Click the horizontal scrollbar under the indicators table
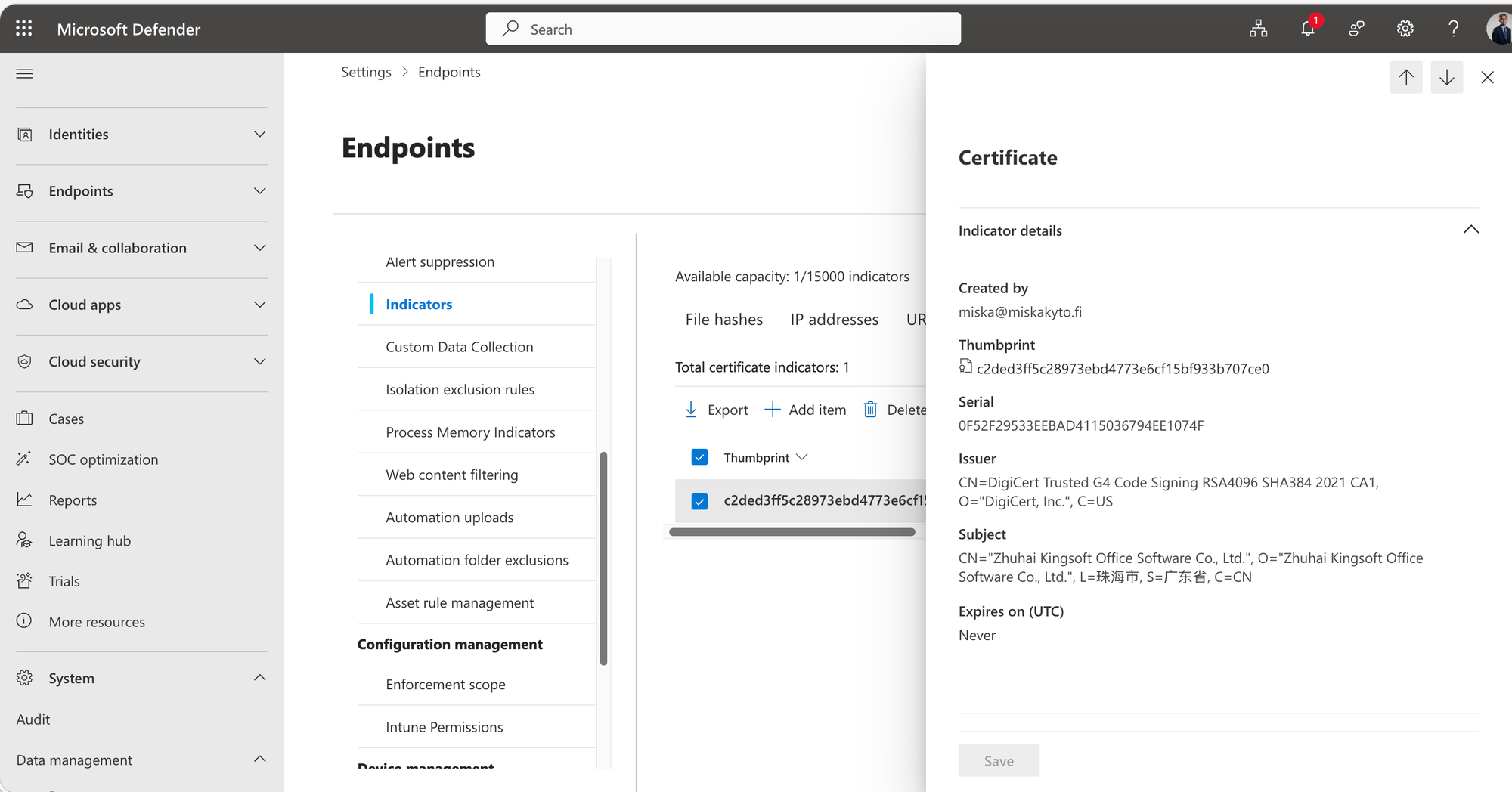 click(792, 532)
